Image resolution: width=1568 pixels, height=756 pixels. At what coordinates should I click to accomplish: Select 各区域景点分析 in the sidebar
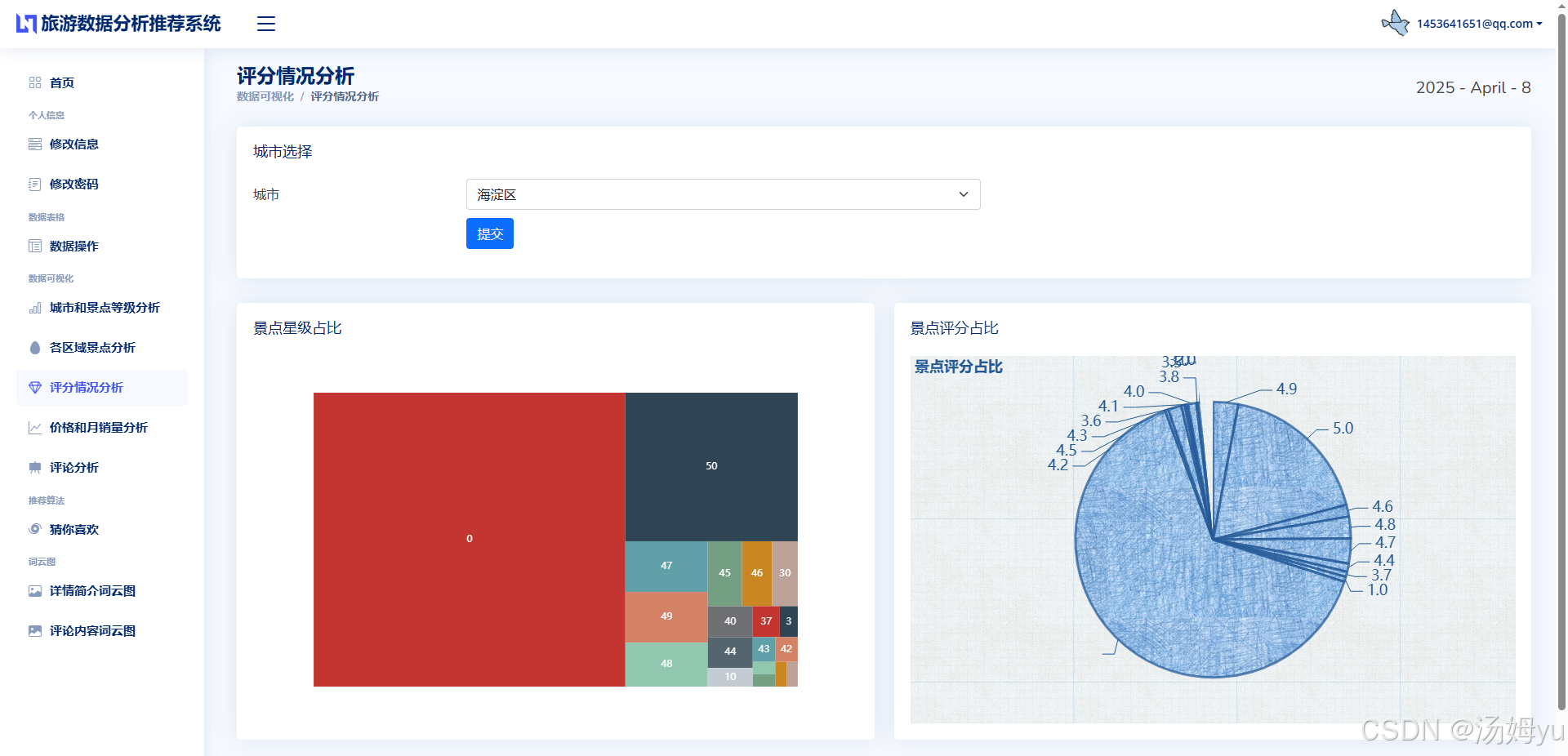pyautogui.click(x=102, y=348)
